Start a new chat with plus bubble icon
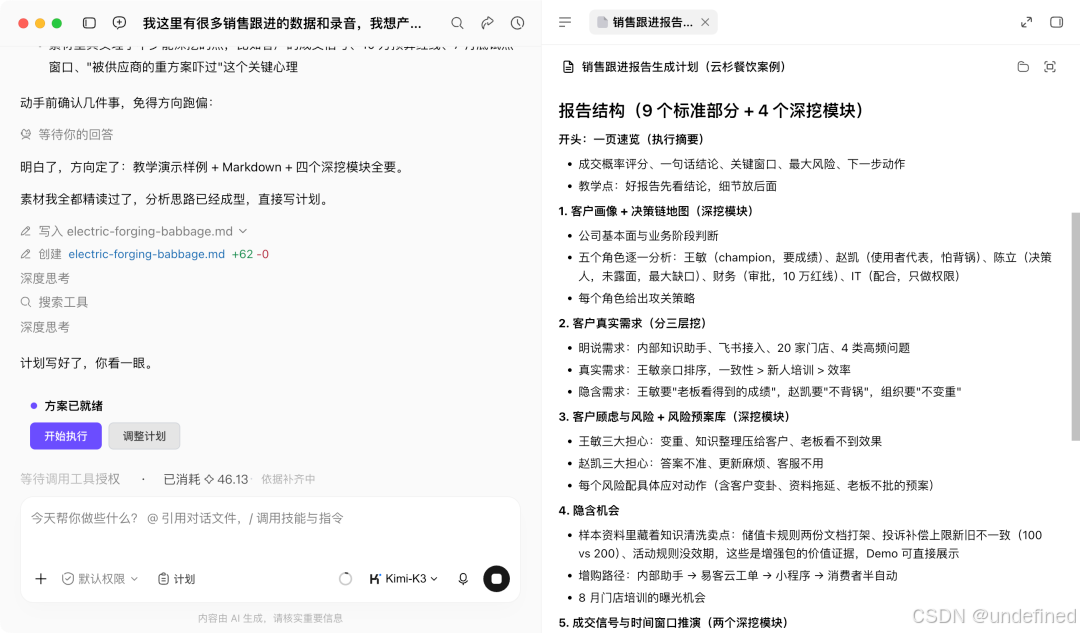This screenshot has width=1080, height=633. click(119, 23)
